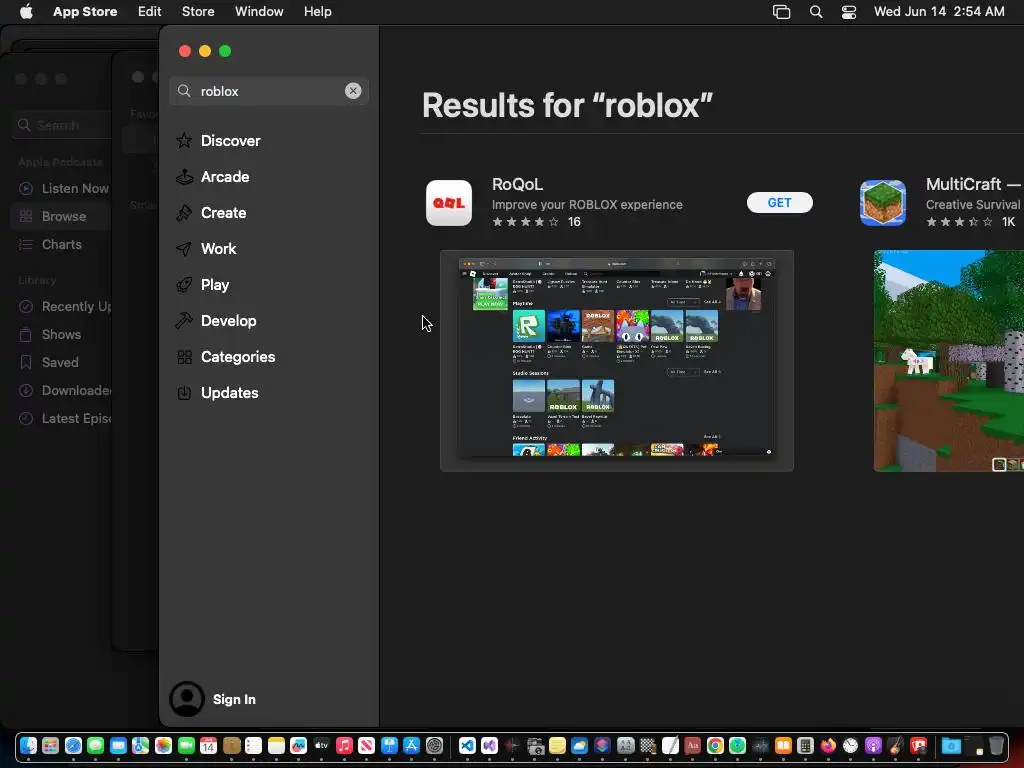Open the MultiCraft app icon

[882, 202]
